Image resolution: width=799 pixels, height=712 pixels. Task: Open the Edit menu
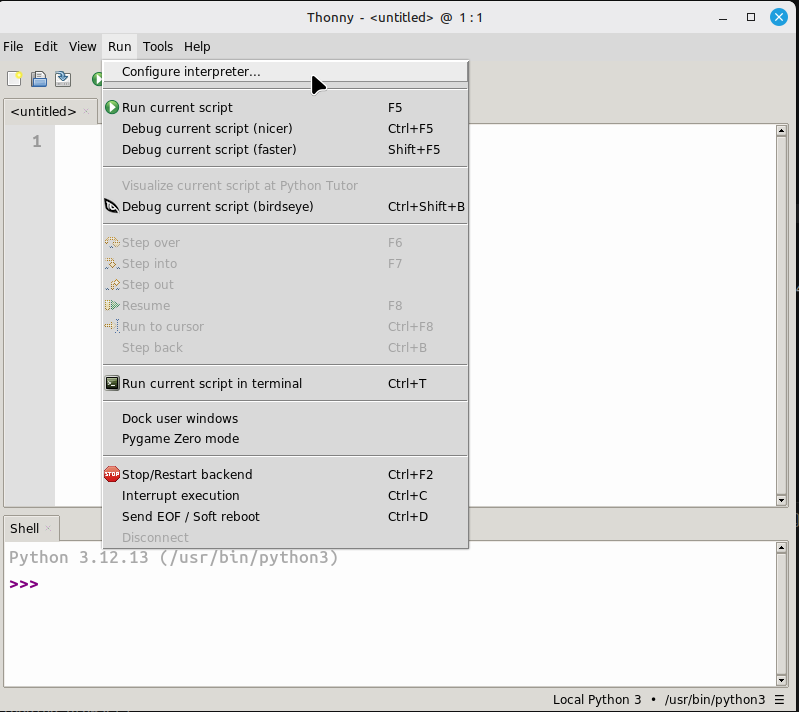coord(45,46)
